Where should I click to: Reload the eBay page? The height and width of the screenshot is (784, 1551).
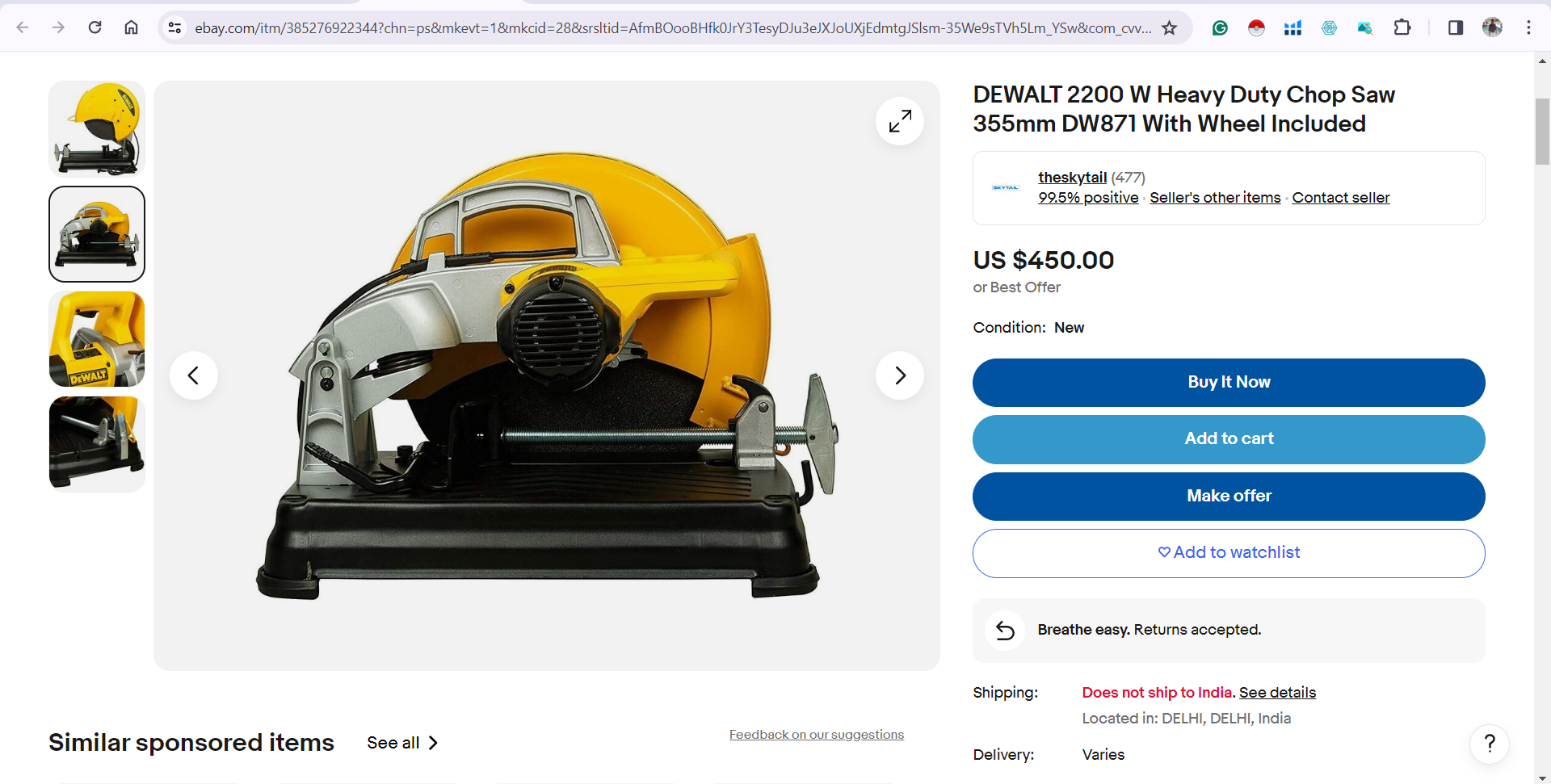[x=95, y=27]
